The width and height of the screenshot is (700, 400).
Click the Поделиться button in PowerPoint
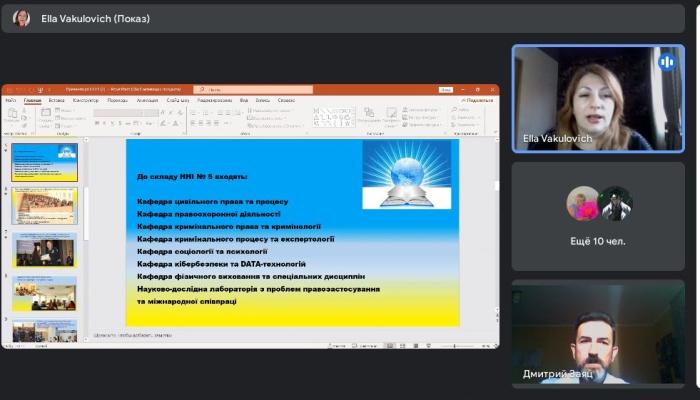click(478, 100)
